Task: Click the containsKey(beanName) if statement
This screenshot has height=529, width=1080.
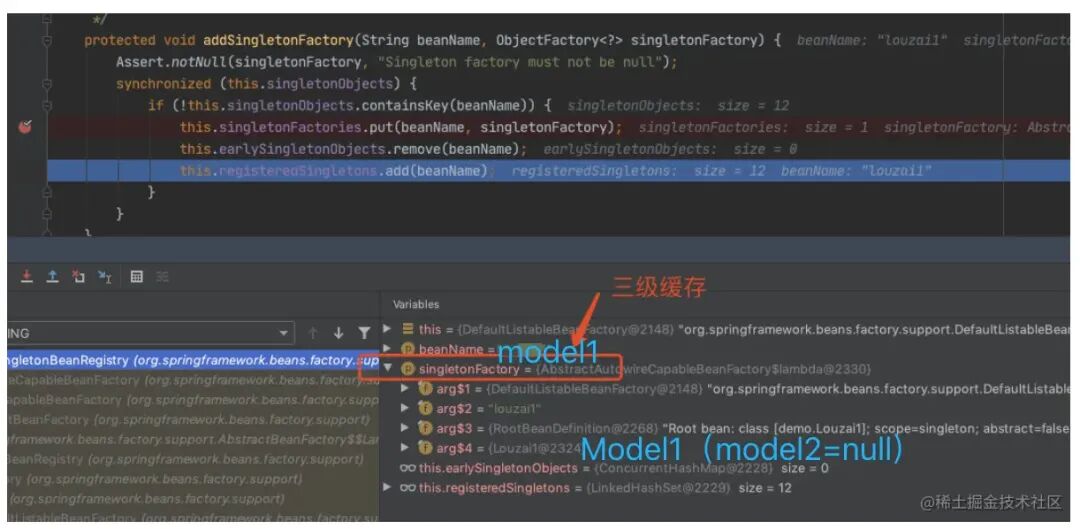Action: pyautogui.click(x=350, y=105)
